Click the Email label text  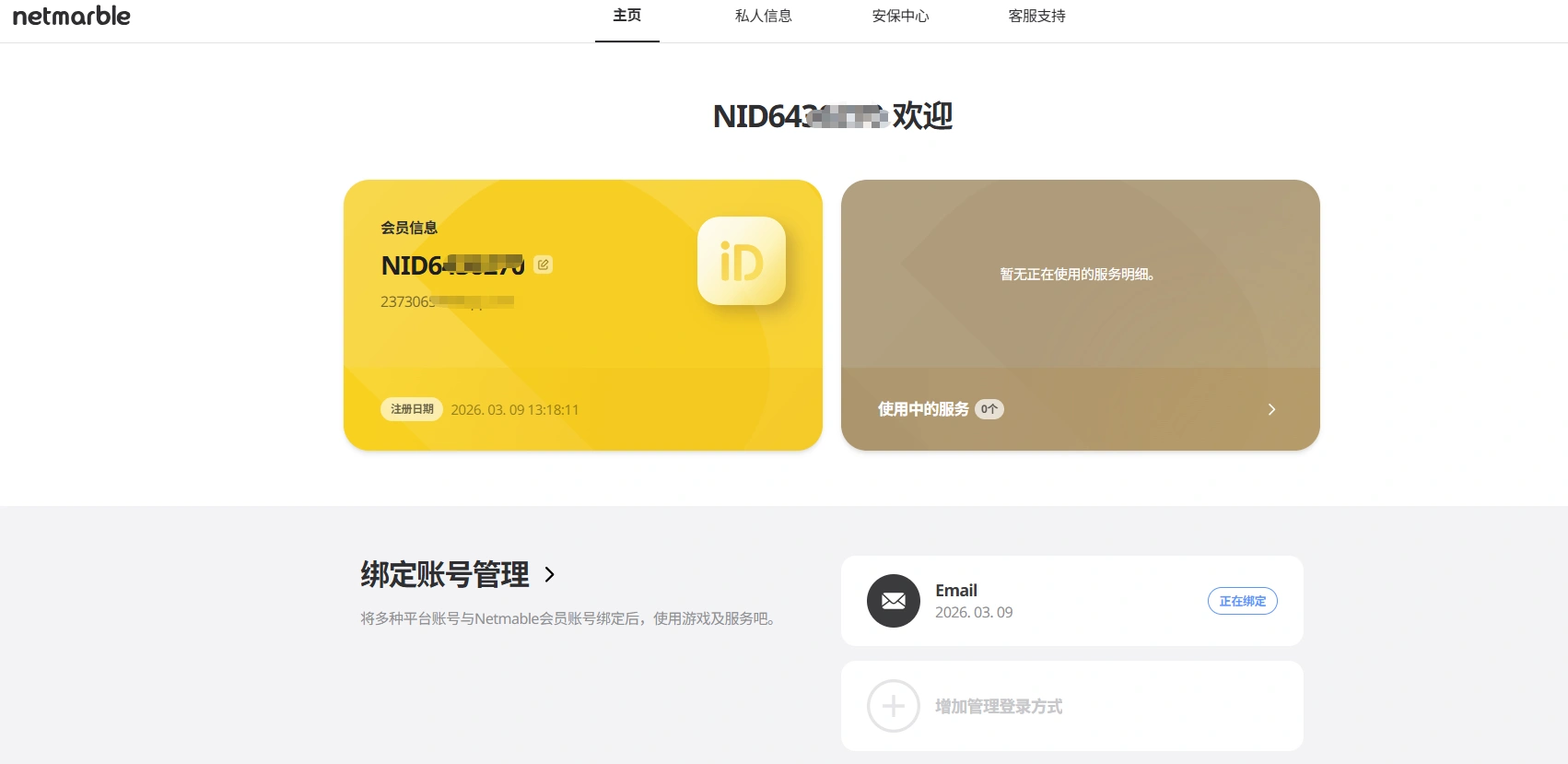956,590
